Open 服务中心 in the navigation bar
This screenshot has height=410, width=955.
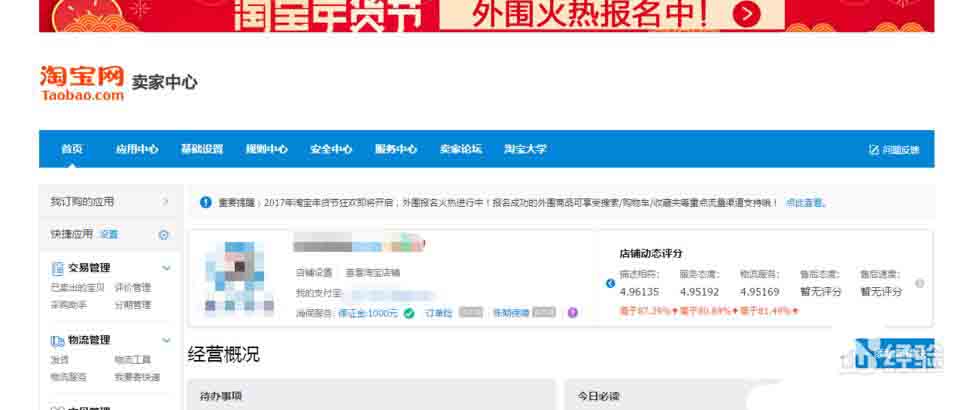click(x=396, y=149)
